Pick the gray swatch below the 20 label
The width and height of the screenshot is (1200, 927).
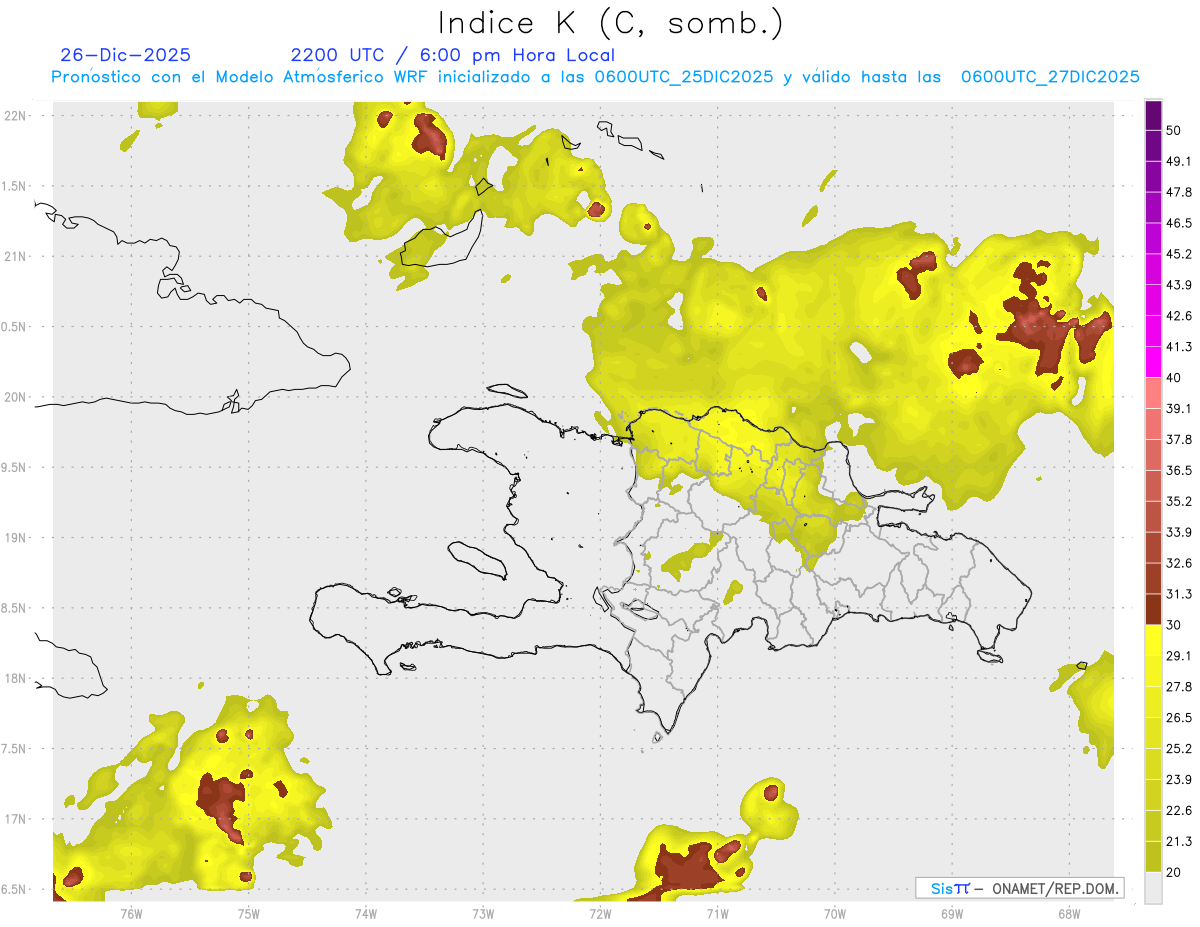(1153, 887)
